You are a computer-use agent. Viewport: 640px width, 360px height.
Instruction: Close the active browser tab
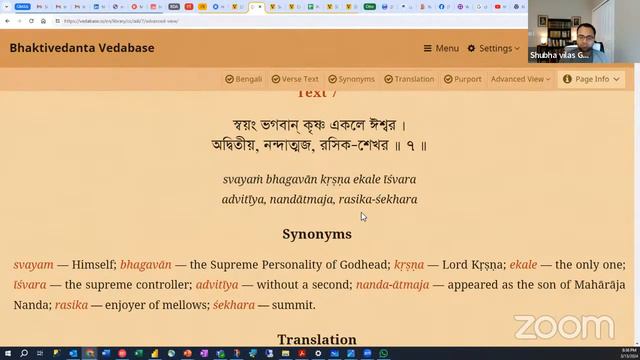[260, 7]
